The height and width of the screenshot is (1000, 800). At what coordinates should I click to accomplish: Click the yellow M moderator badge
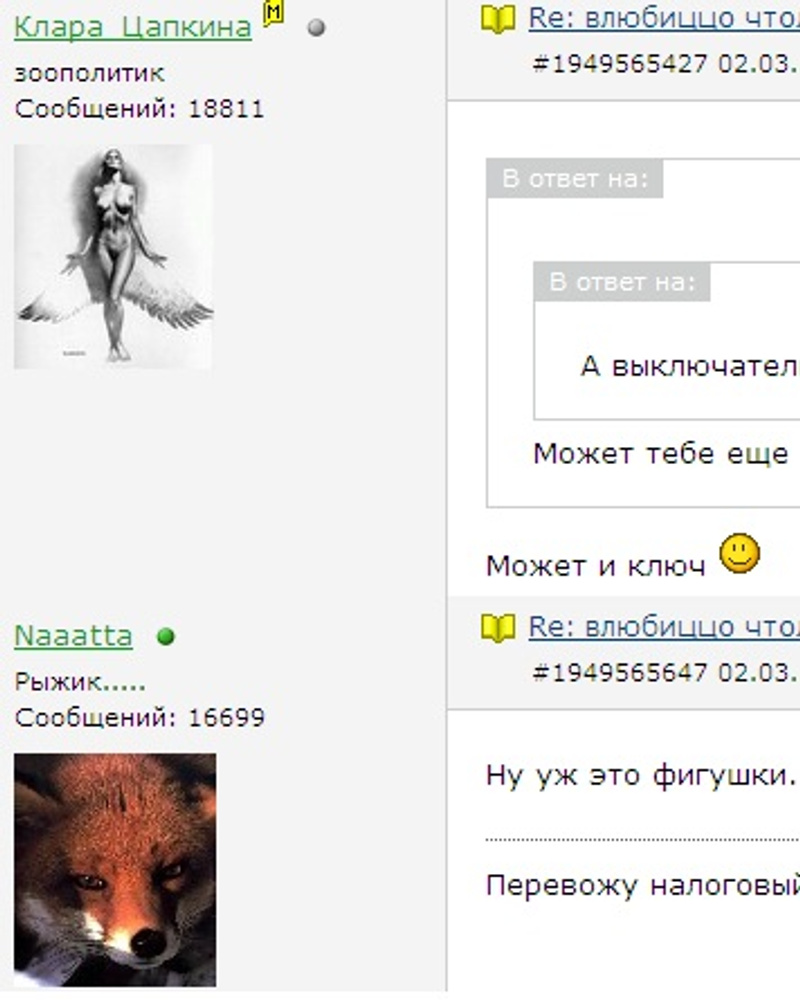[273, 13]
